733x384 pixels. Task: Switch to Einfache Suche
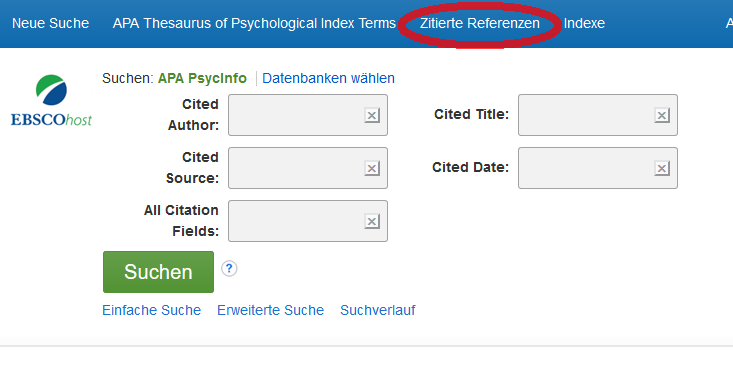[x=151, y=310]
